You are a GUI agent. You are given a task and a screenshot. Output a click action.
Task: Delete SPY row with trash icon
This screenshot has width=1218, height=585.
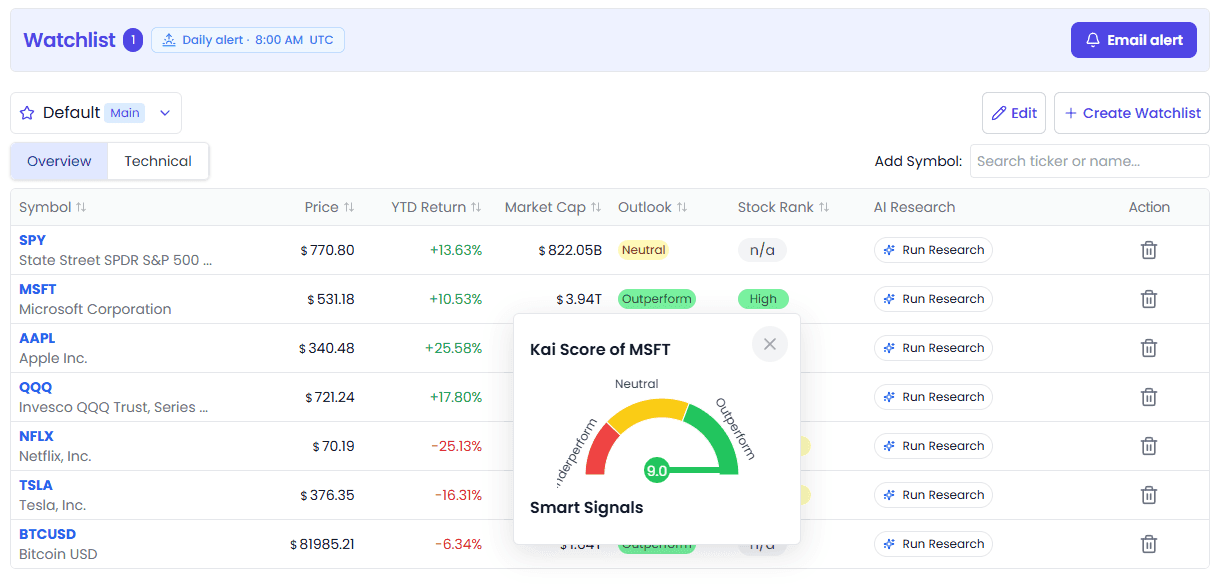coord(1149,250)
